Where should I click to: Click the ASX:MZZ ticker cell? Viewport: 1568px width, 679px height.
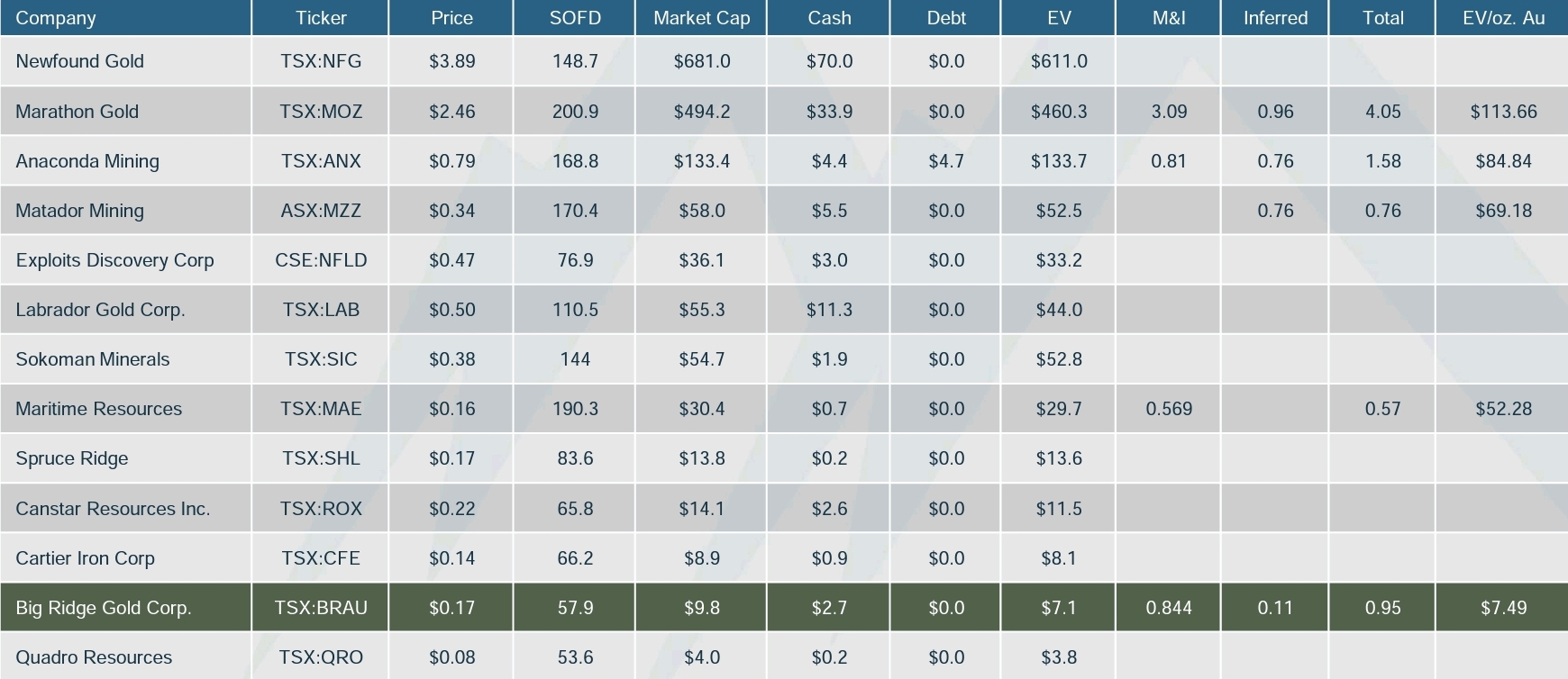[321, 211]
